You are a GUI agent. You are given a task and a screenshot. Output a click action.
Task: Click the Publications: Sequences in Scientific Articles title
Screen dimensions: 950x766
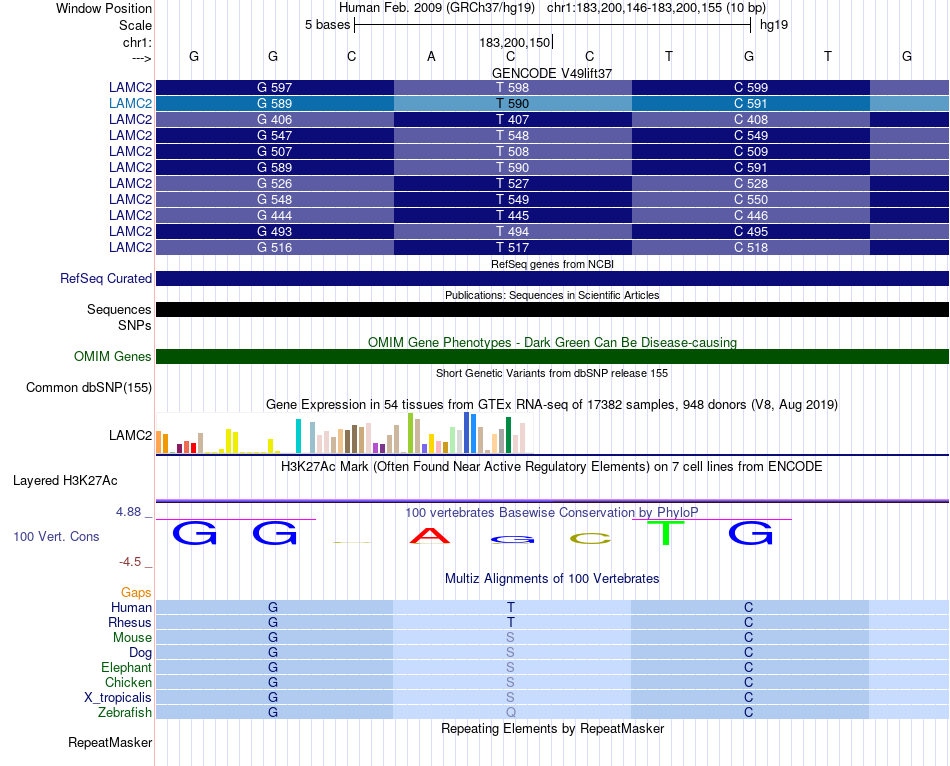552,295
